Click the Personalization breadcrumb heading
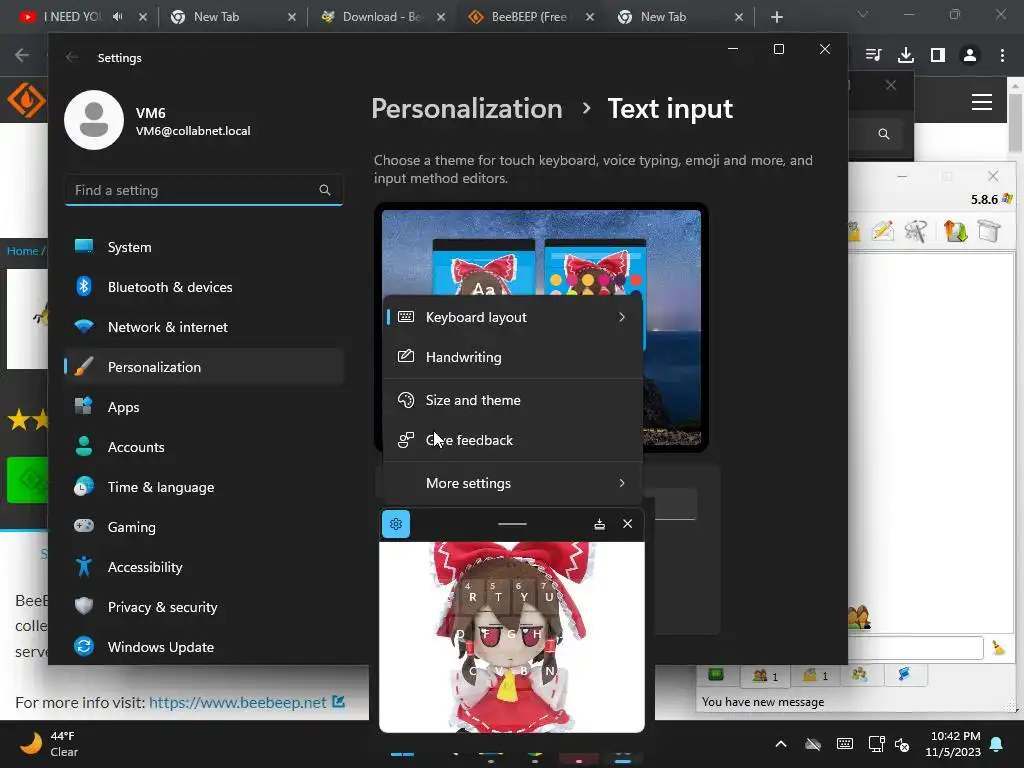Screen dimensions: 1024x768 click(466, 108)
